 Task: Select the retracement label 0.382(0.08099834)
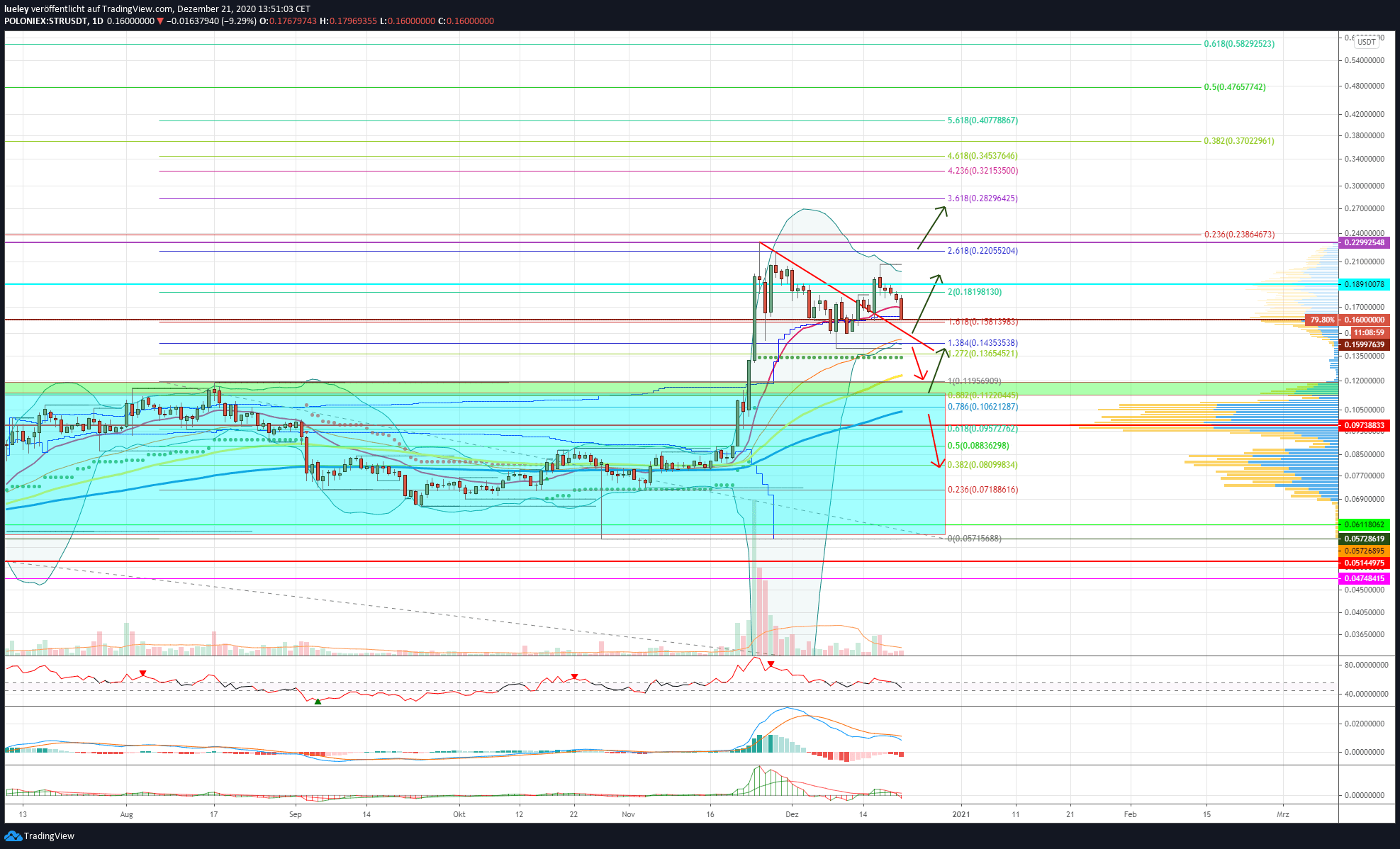point(982,465)
